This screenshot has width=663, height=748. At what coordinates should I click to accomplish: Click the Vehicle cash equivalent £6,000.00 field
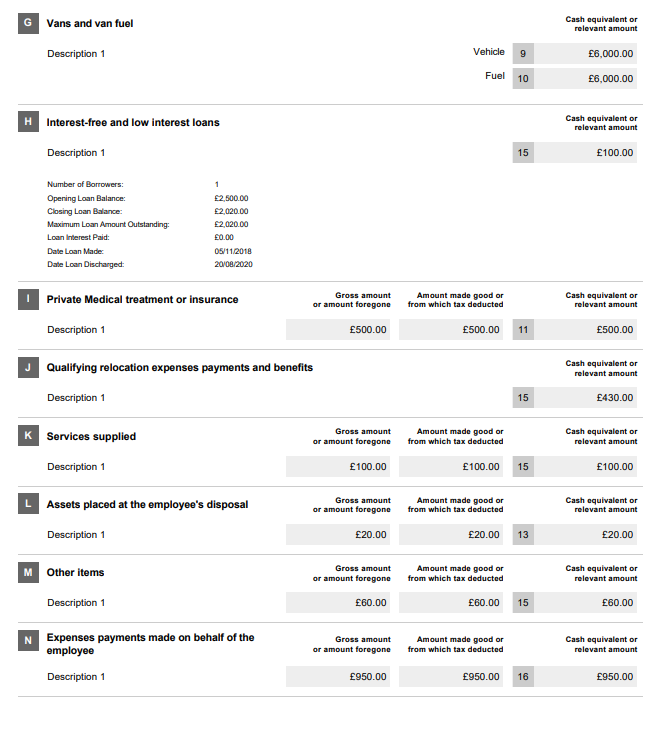(x=585, y=53)
